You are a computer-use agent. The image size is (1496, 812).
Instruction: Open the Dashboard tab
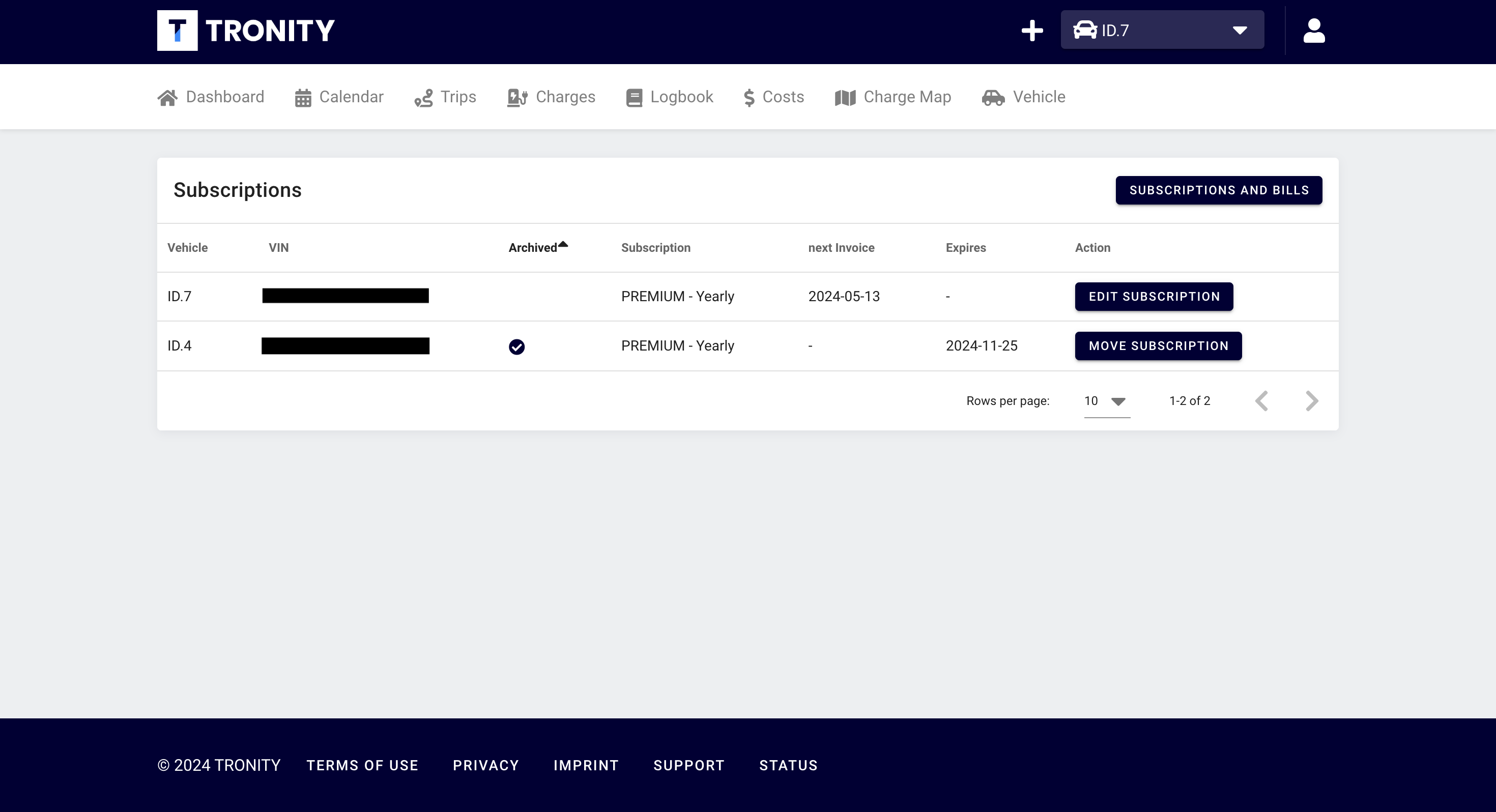coord(211,97)
